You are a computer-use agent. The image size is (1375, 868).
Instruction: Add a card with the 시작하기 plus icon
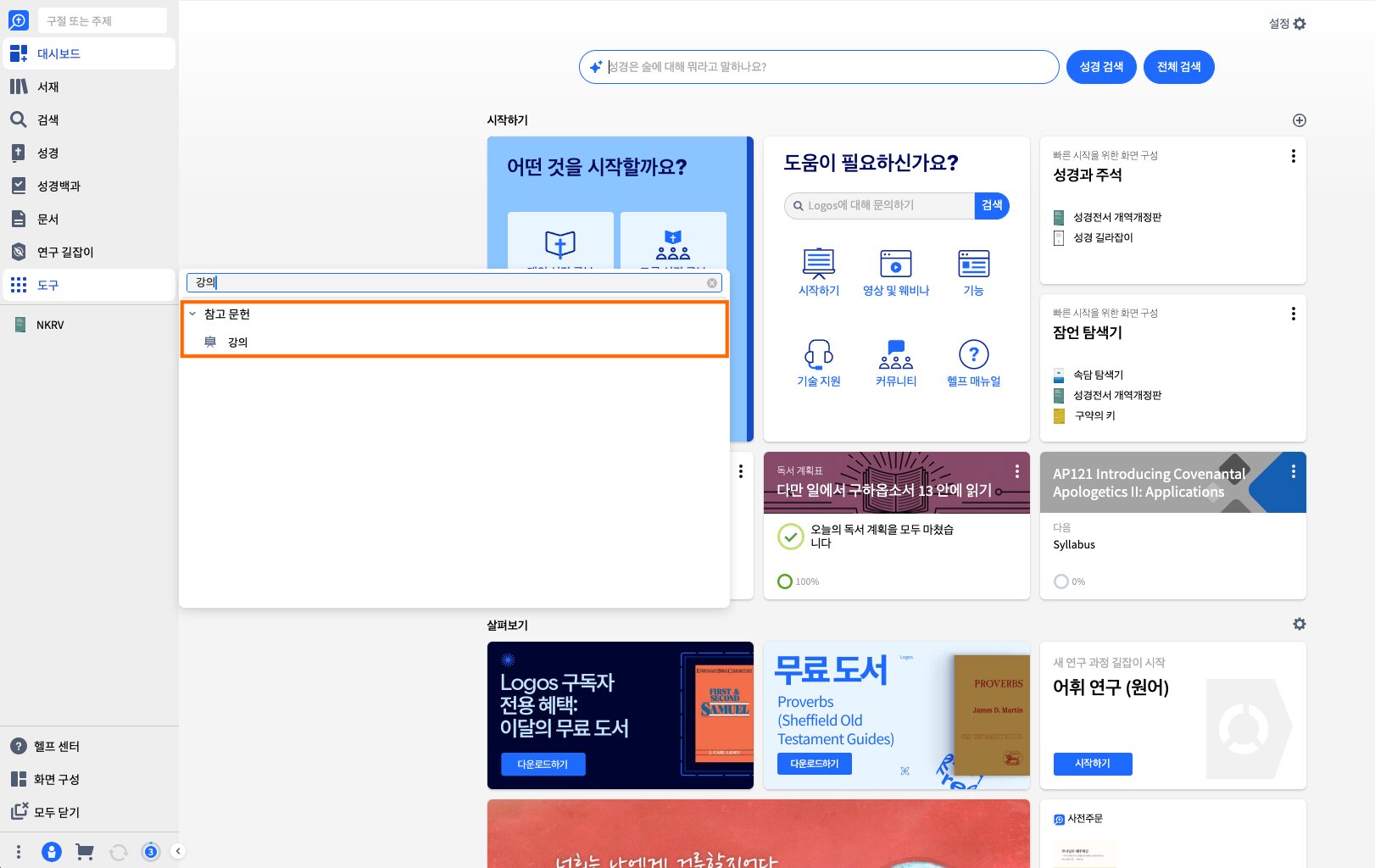[1299, 120]
